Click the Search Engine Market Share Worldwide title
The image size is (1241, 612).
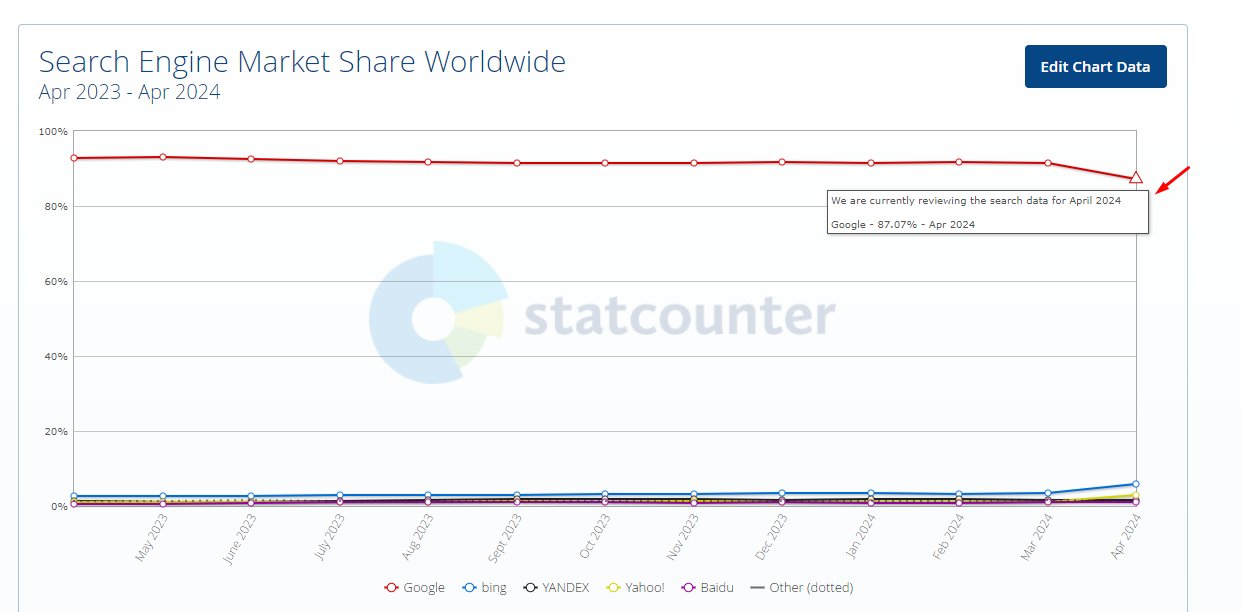point(302,62)
